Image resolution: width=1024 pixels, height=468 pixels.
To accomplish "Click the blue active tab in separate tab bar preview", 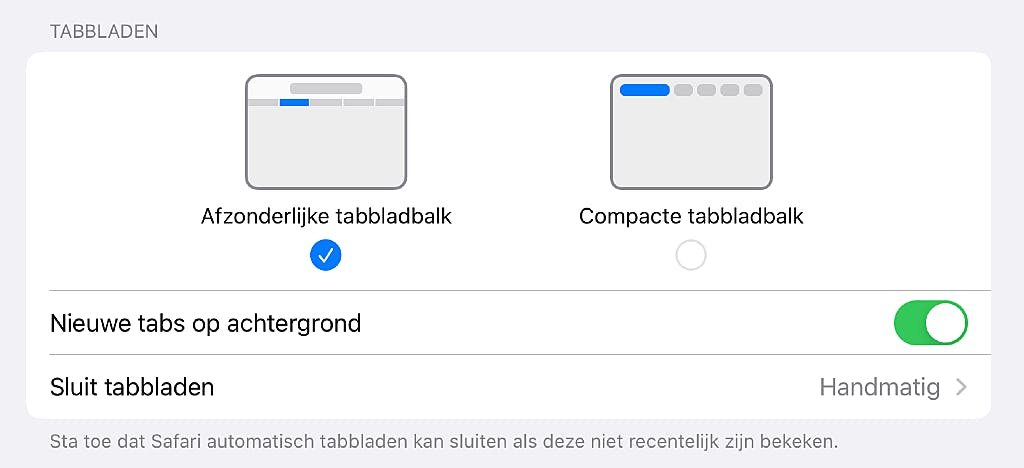I will coord(294,102).
